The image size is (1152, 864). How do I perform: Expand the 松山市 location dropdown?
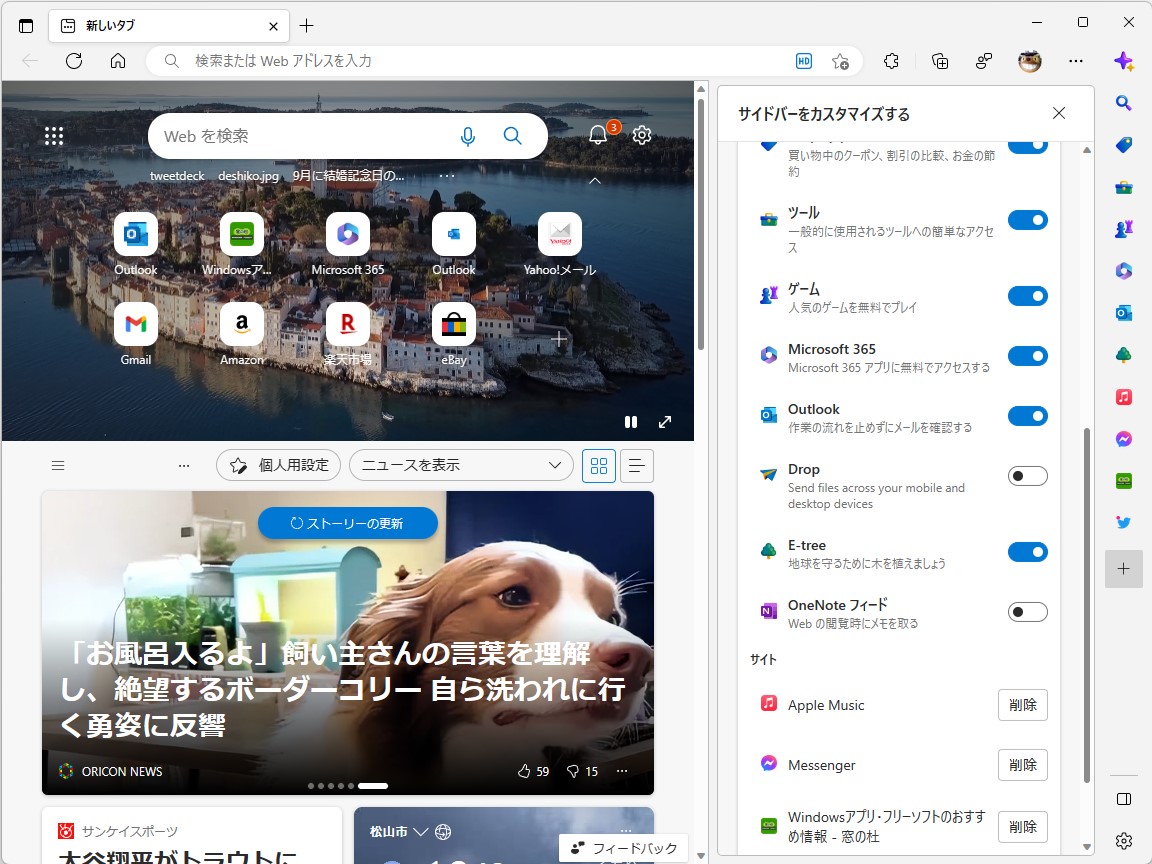click(x=421, y=830)
